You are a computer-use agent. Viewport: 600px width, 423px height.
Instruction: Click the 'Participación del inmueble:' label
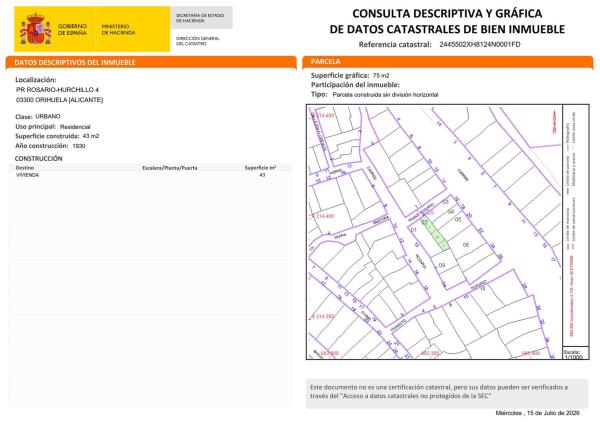355,85
